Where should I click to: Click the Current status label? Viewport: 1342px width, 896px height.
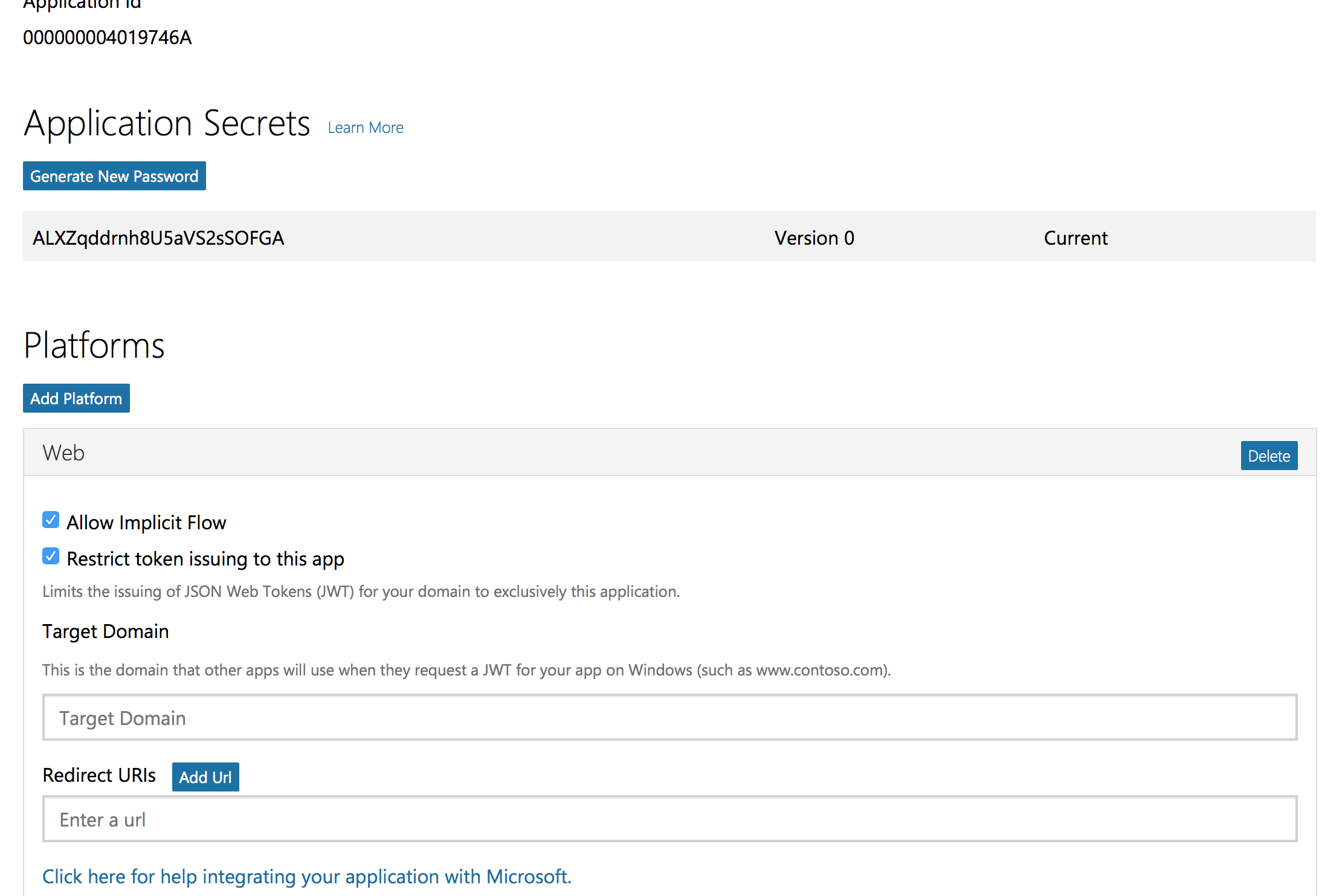(1075, 237)
